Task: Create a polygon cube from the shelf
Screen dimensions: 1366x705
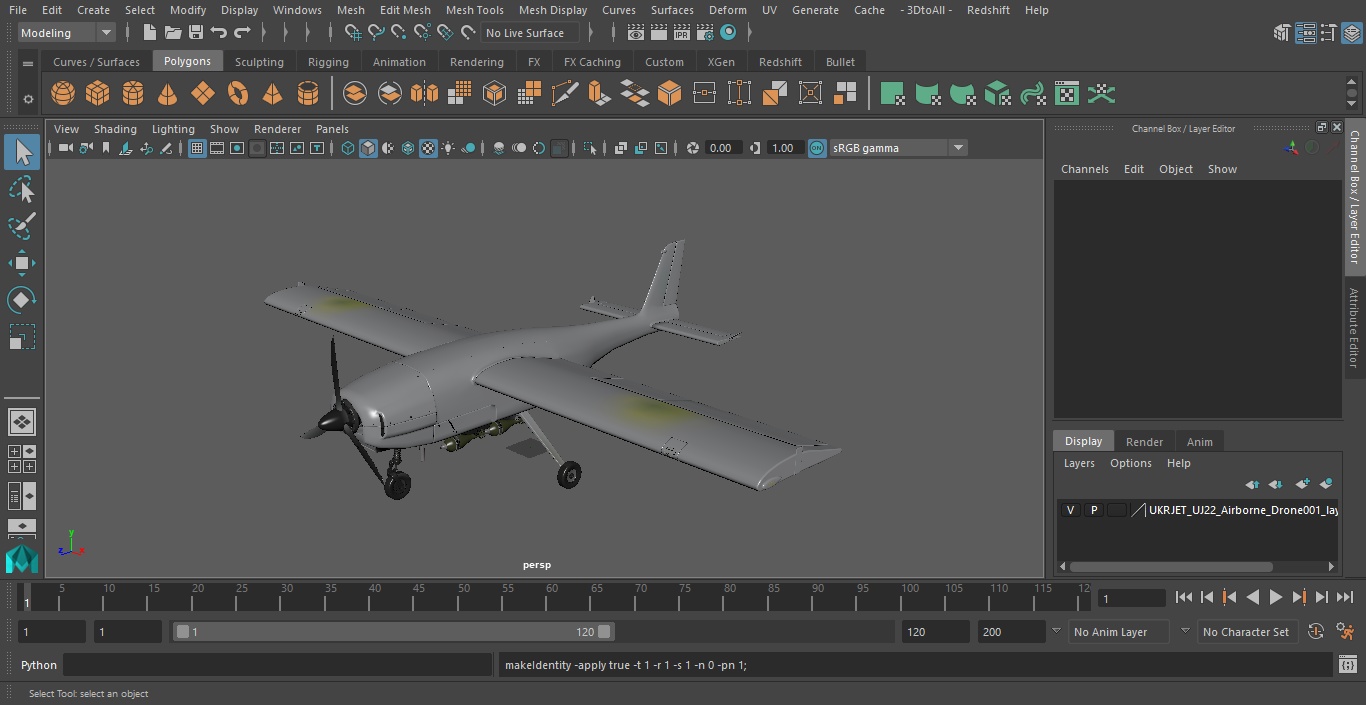Action: pyautogui.click(x=97, y=94)
